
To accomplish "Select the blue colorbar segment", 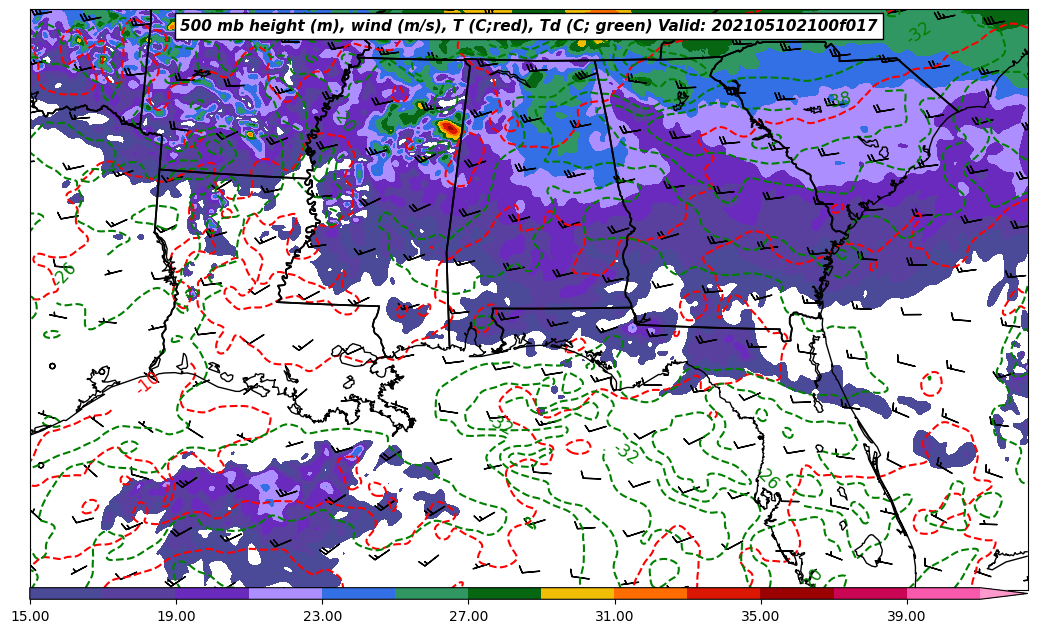I will pos(358,593).
